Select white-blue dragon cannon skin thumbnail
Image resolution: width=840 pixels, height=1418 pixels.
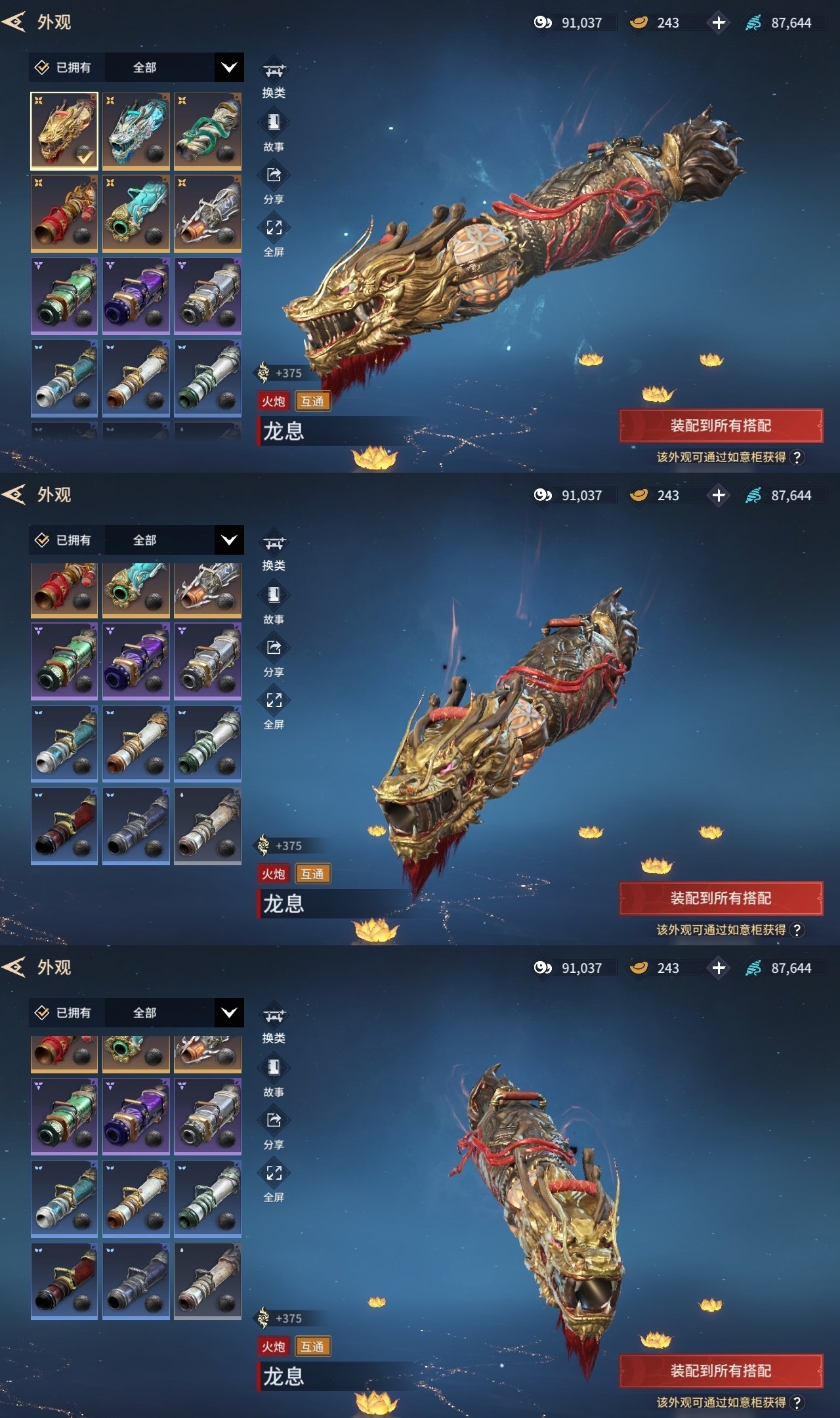click(x=136, y=131)
